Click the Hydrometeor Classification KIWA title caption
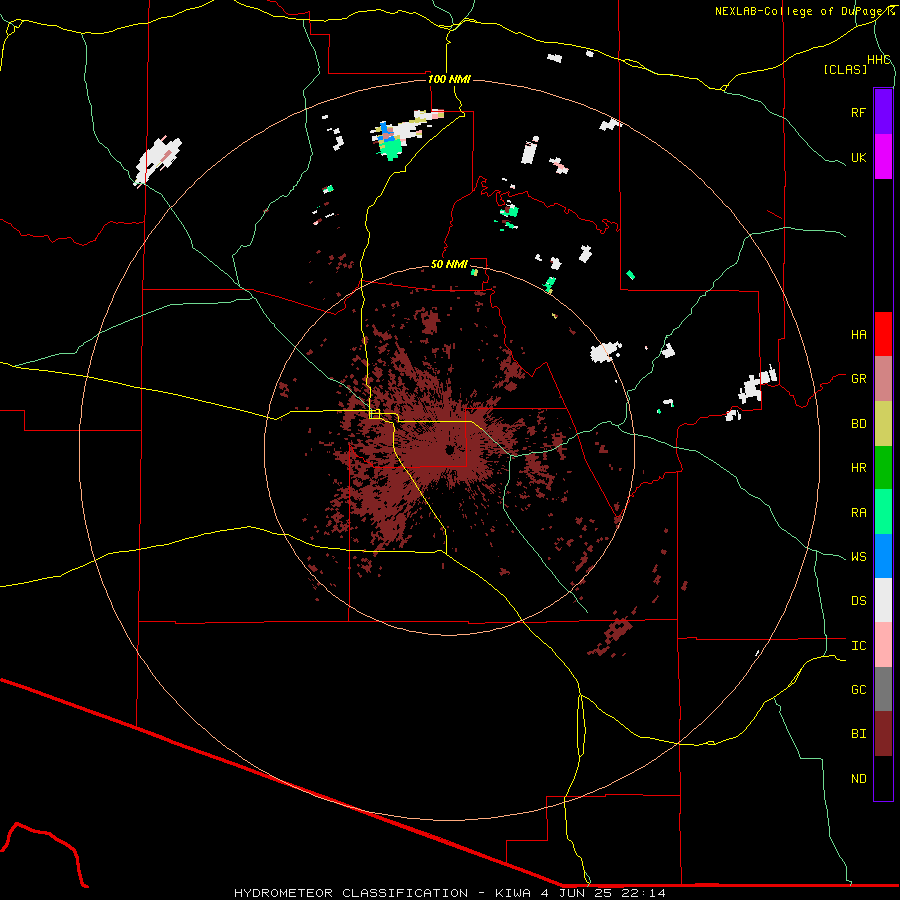This screenshot has width=900, height=900. point(449,893)
